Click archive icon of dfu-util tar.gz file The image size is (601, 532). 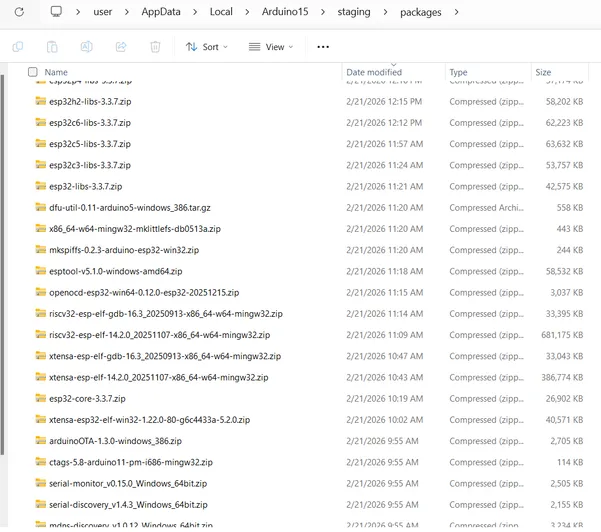41,207
